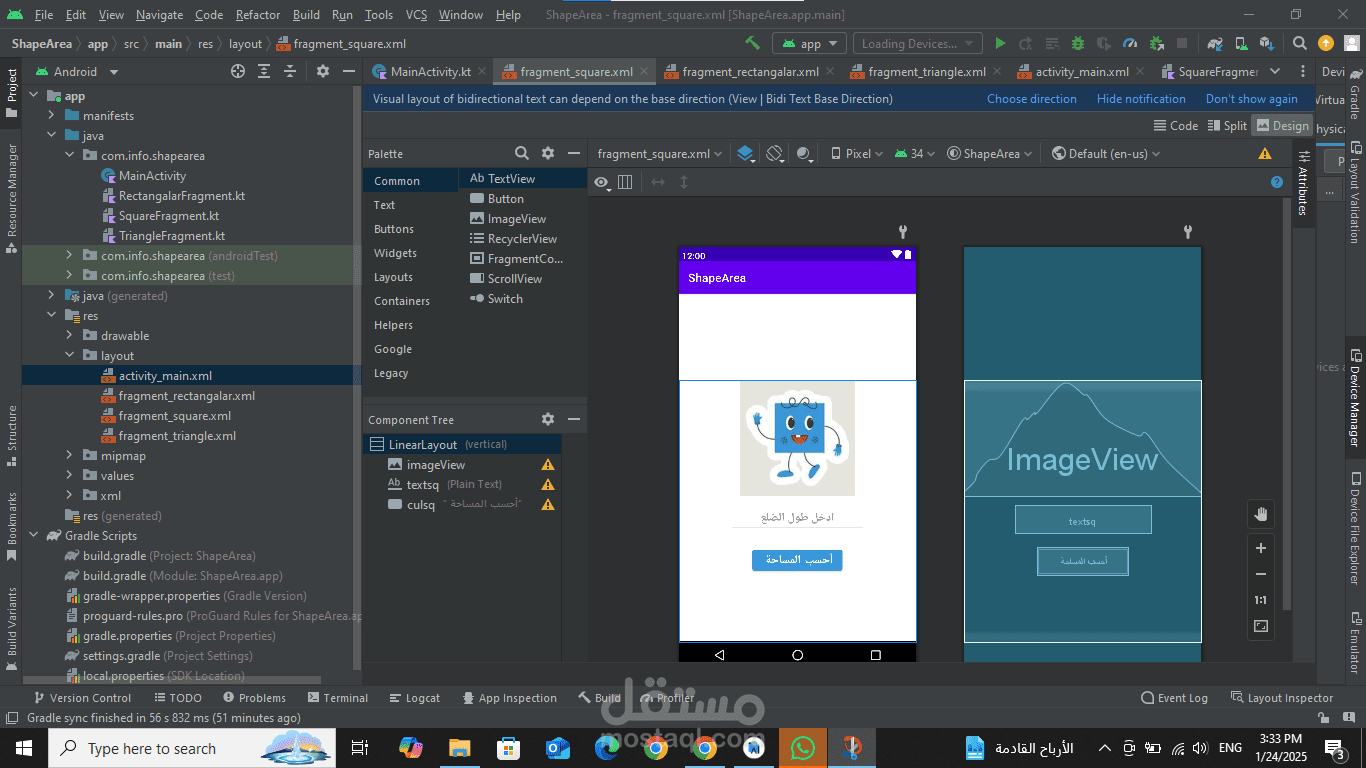Zoom out the design surface
Viewport: 1366px width, 768px height.
point(1261,574)
